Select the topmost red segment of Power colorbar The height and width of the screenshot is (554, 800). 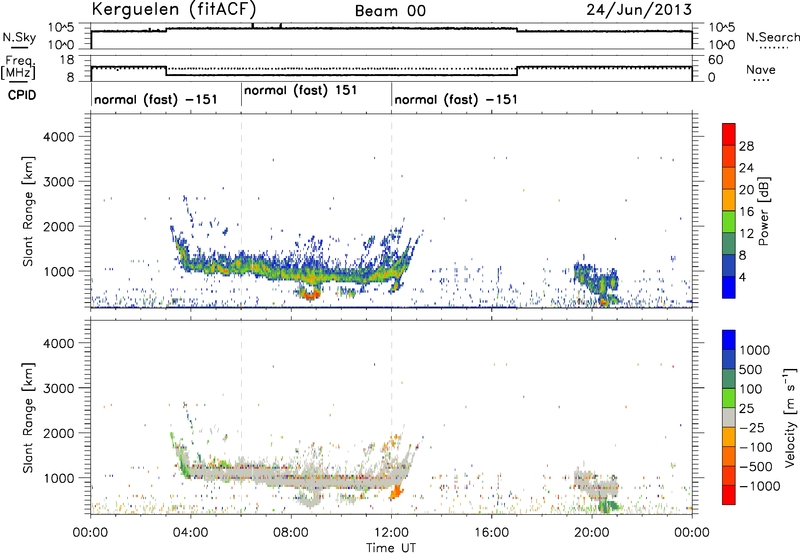(729, 134)
